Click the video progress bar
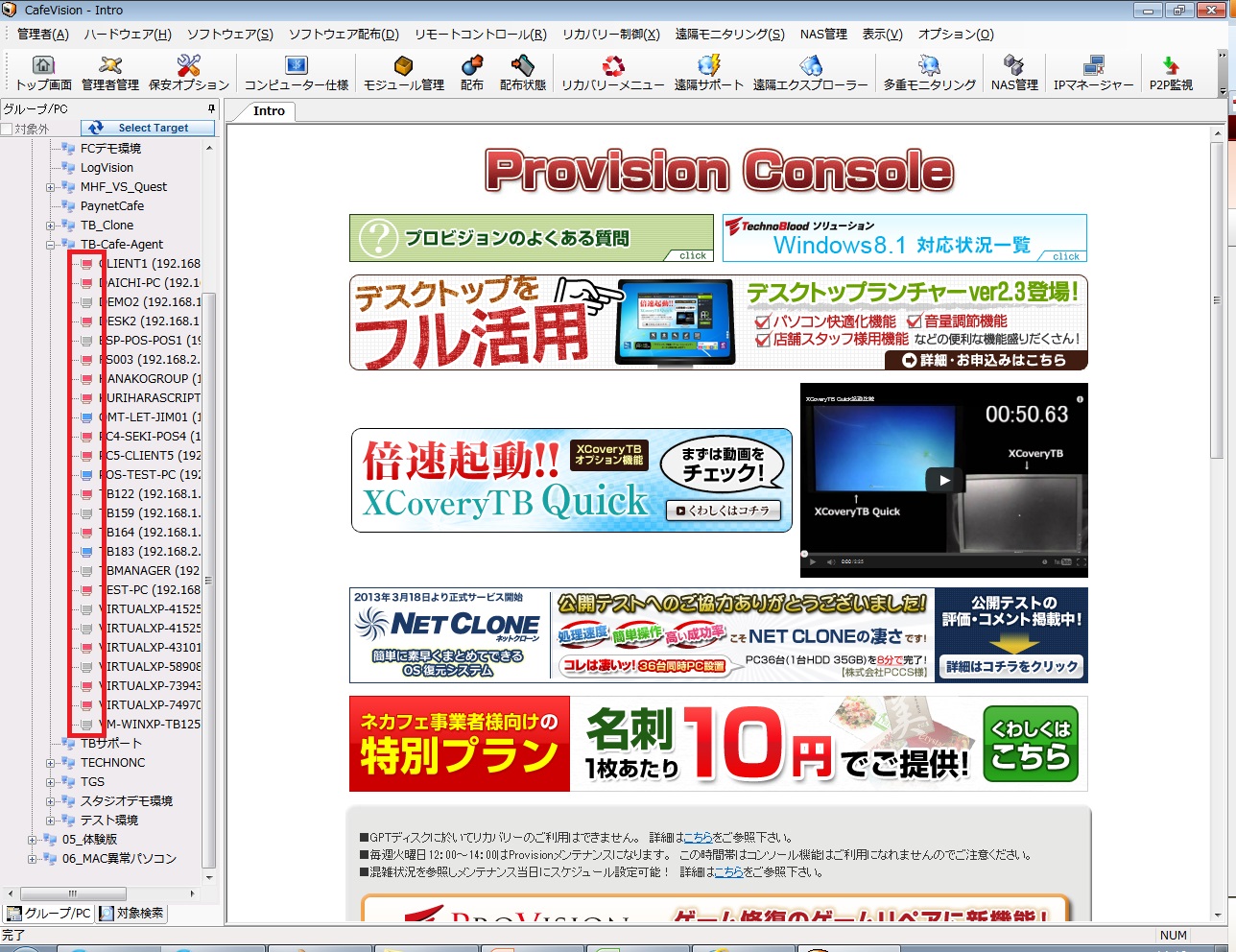The image size is (1236, 952). (943, 555)
